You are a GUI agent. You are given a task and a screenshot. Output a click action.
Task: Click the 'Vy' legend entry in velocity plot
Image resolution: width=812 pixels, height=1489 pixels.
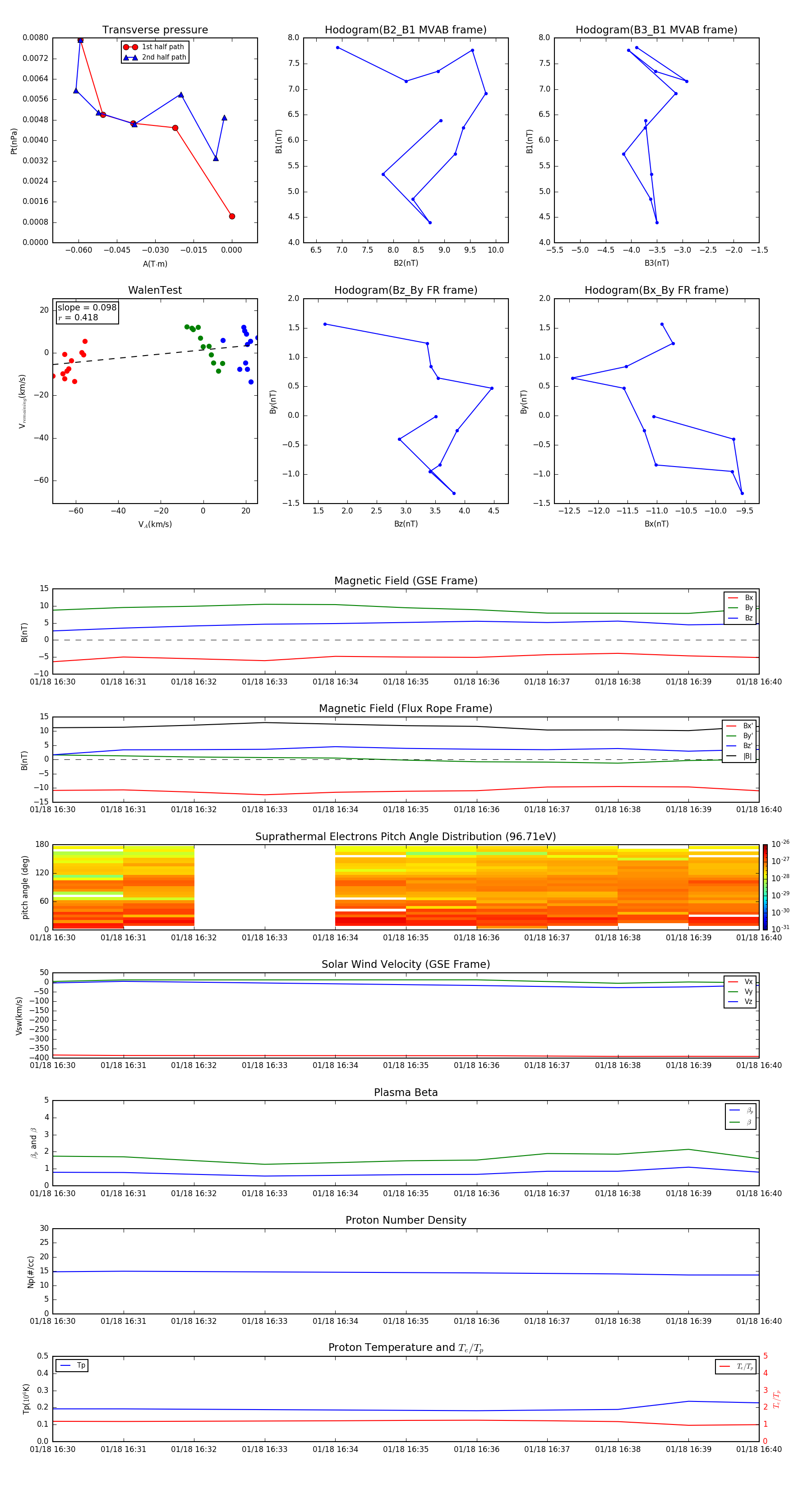(740, 991)
